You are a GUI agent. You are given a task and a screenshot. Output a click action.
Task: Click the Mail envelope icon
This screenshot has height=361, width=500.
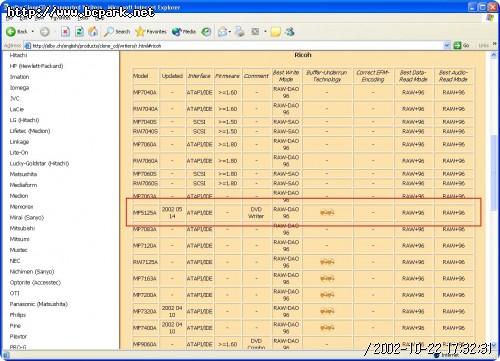click(222, 32)
